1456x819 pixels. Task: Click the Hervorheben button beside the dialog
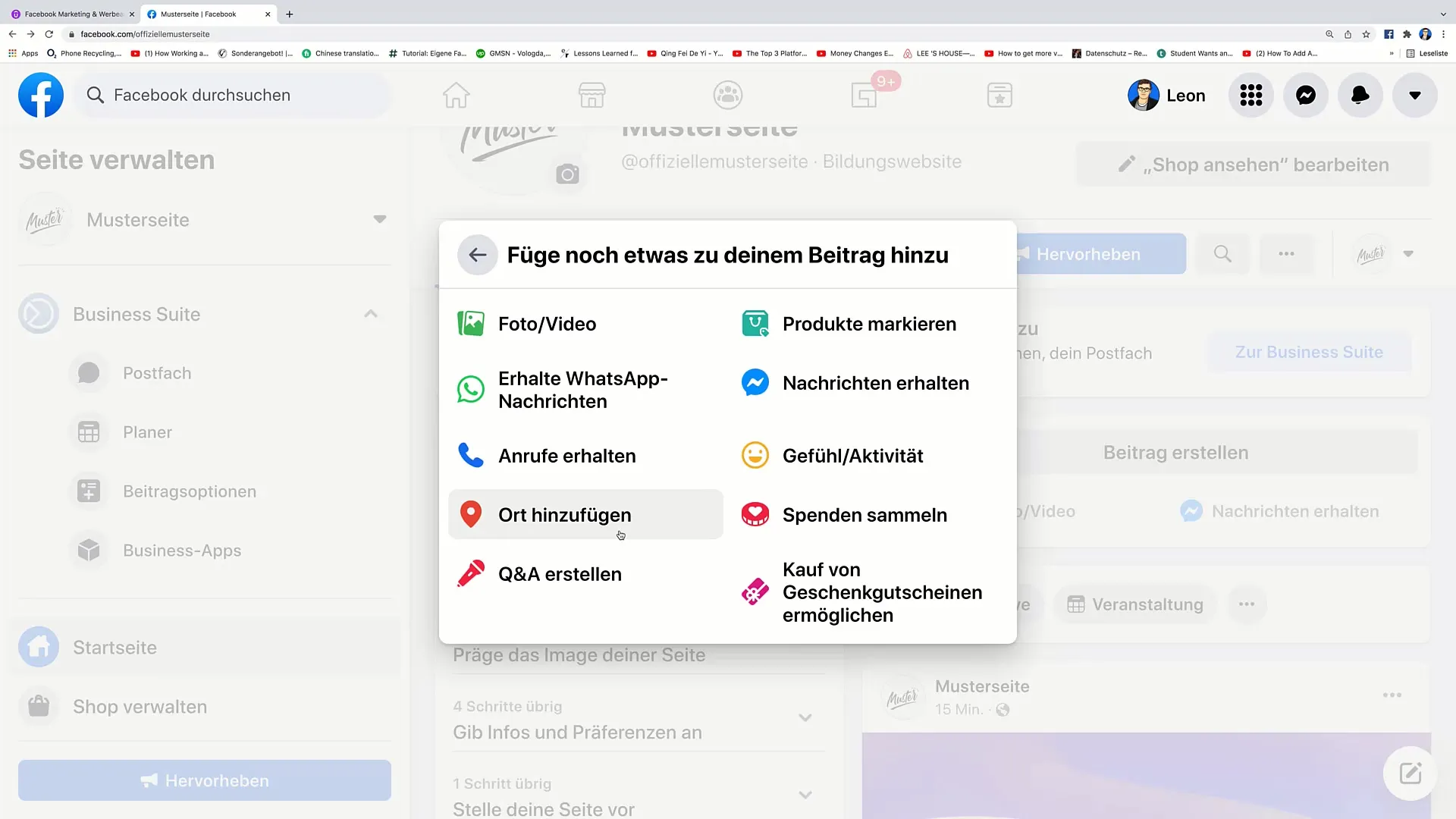click(x=1101, y=254)
